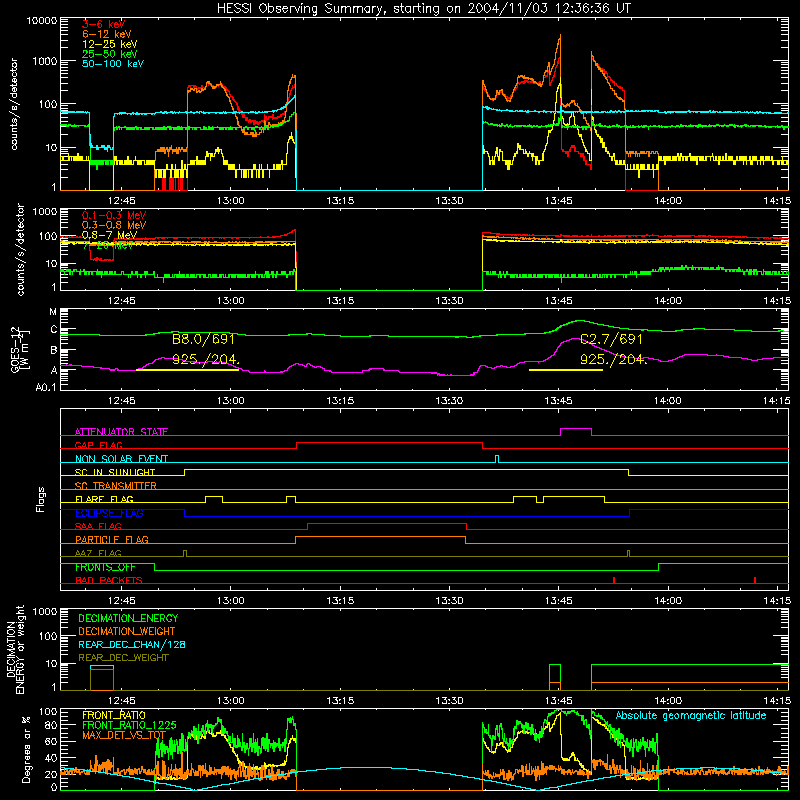Click the GOES panel M class tick label
The width and height of the screenshot is (800, 800).
[53, 312]
